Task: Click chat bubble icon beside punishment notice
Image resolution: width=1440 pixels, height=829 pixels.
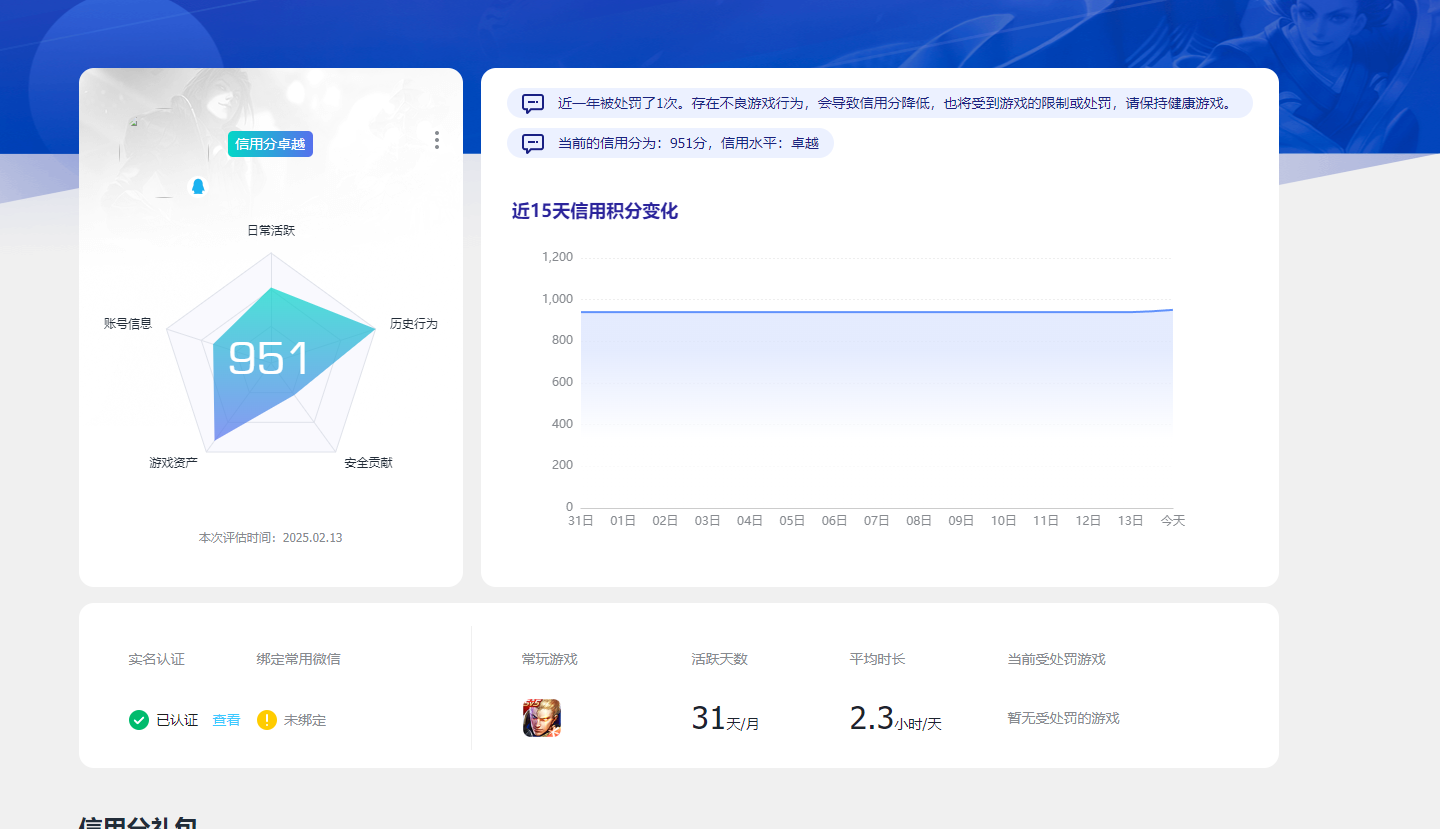Action: tap(534, 103)
